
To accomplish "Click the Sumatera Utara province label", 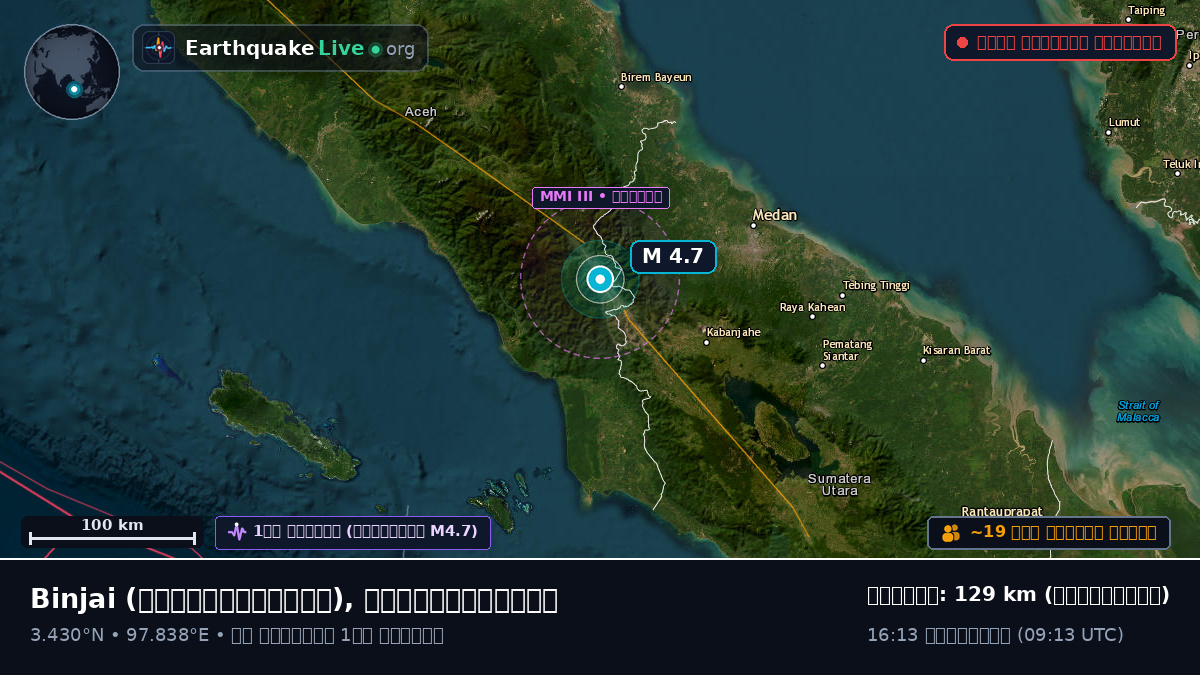I will (x=839, y=485).
